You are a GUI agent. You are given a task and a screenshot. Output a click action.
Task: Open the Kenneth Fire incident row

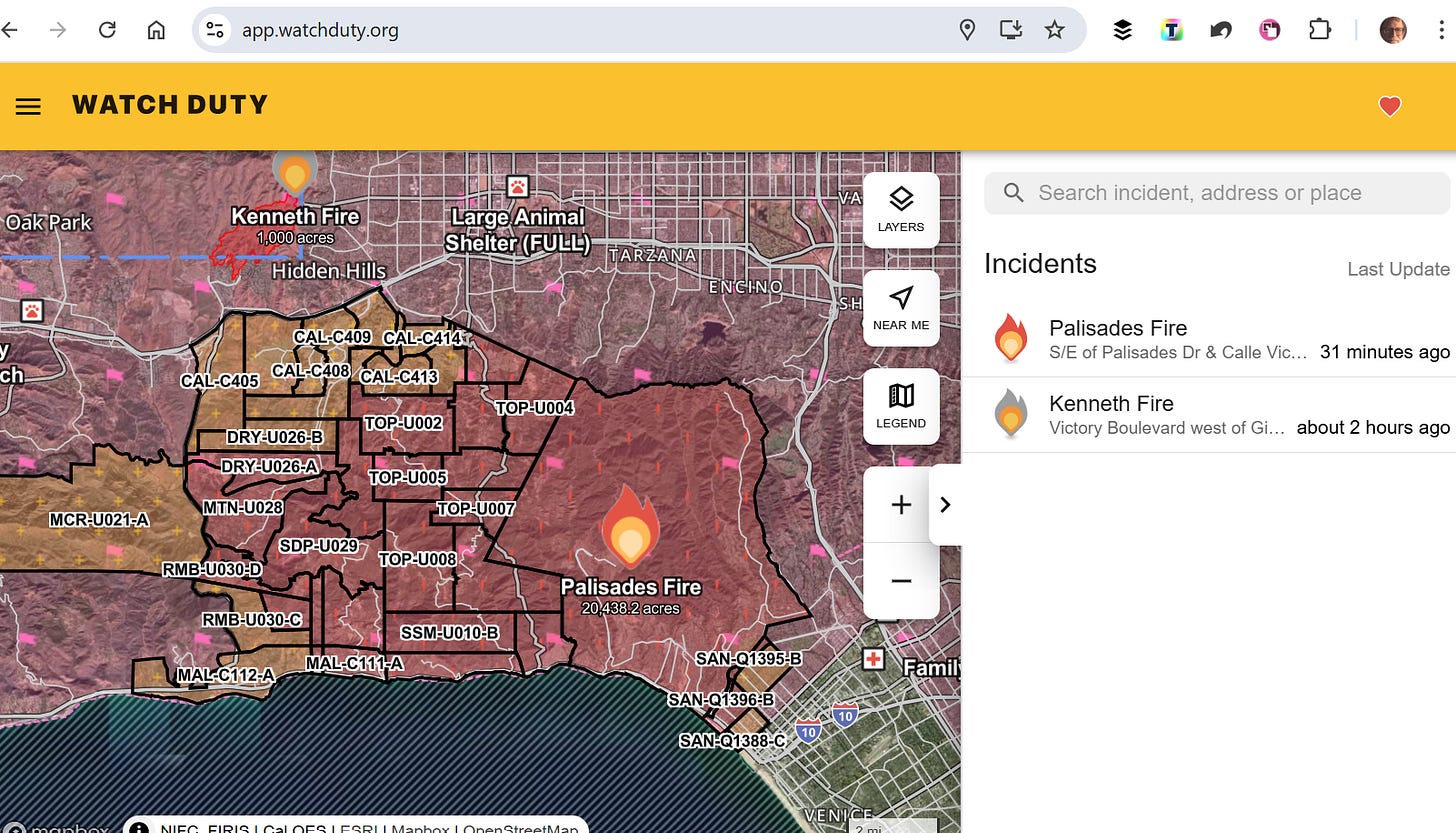pos(1208,415)
